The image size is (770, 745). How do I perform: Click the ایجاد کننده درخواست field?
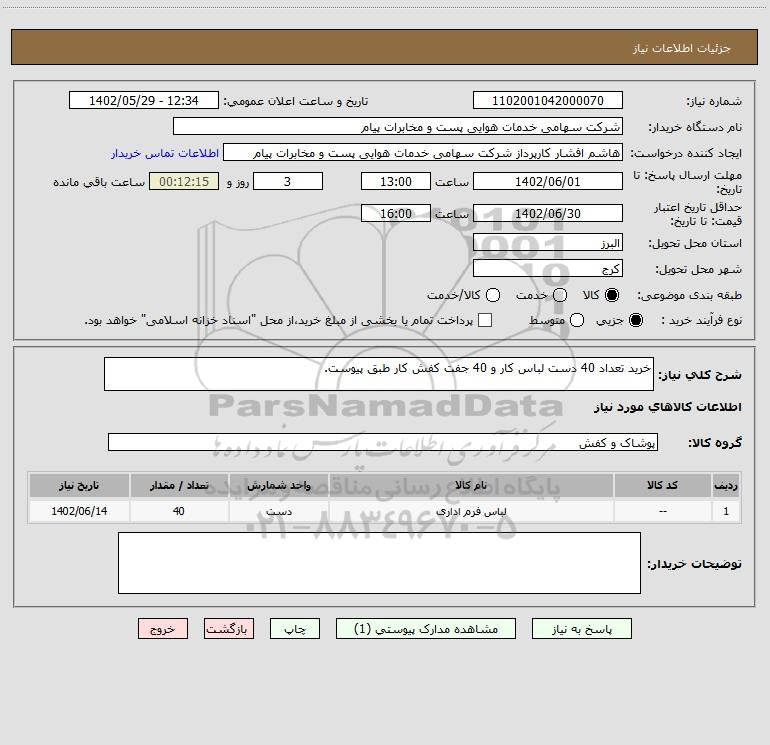coord(423,152)
